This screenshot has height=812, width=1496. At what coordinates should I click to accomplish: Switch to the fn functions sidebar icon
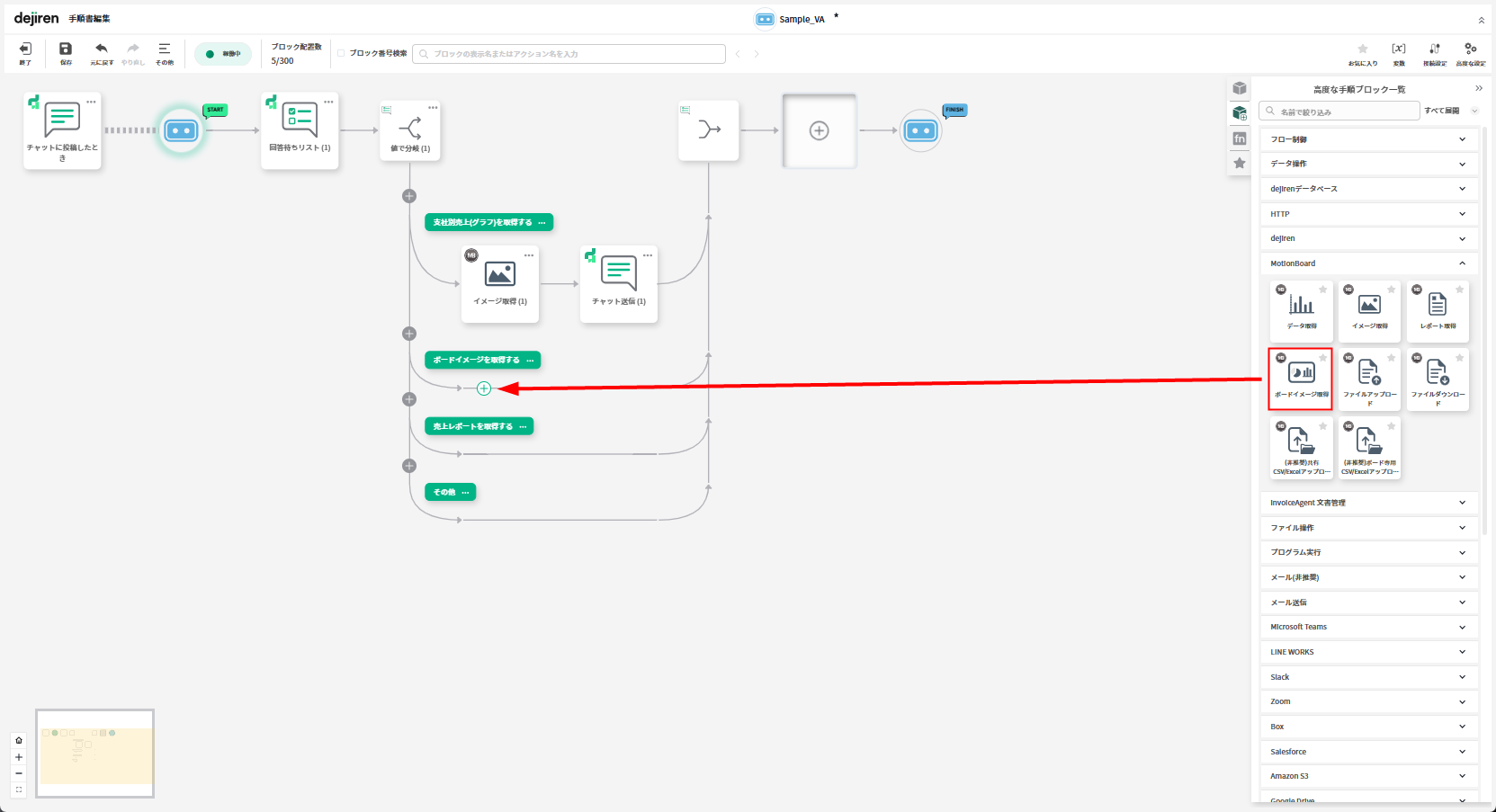click(x=1240, y=138)
